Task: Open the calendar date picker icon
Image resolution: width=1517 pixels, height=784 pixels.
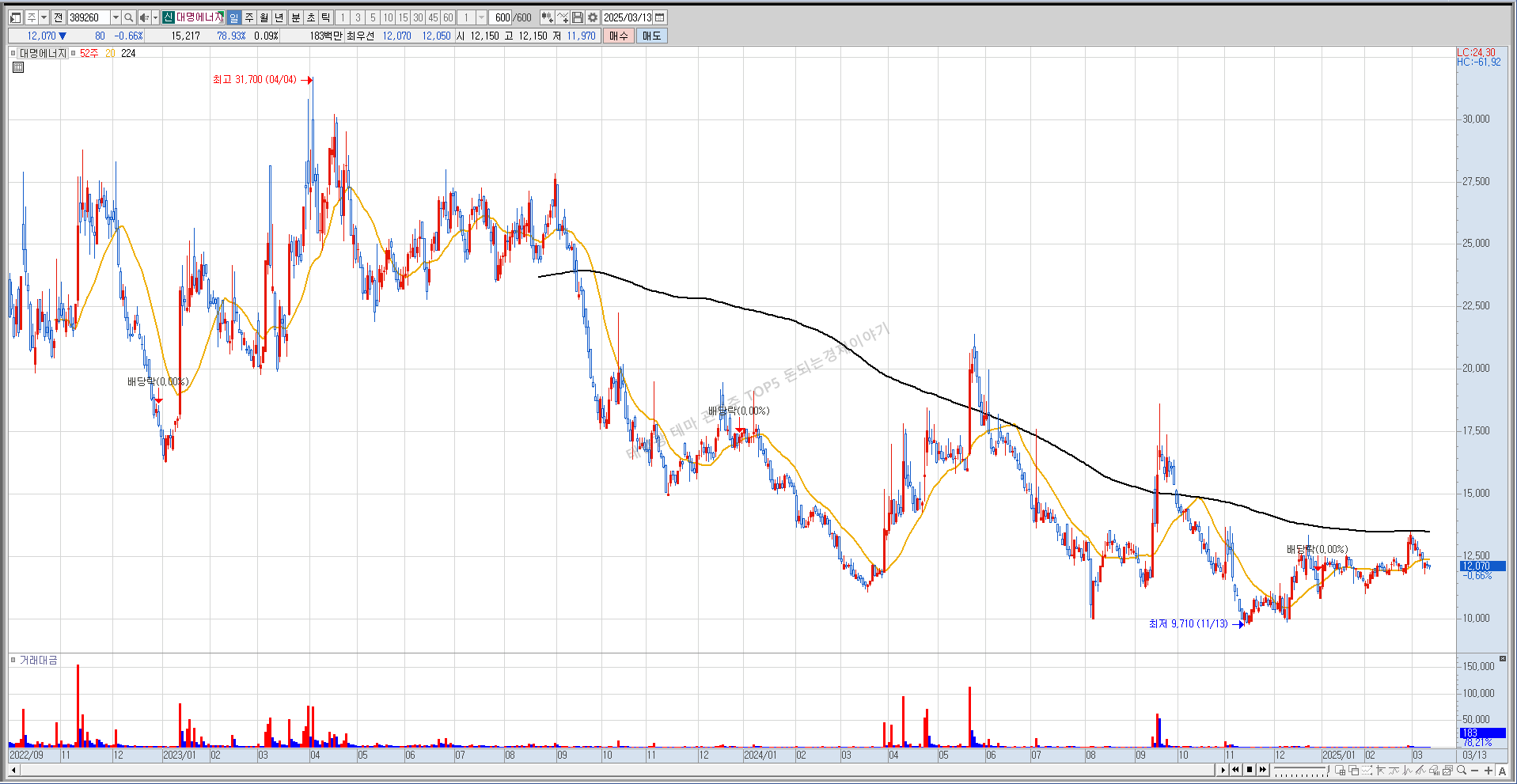Action: click(x=660, y=17)
